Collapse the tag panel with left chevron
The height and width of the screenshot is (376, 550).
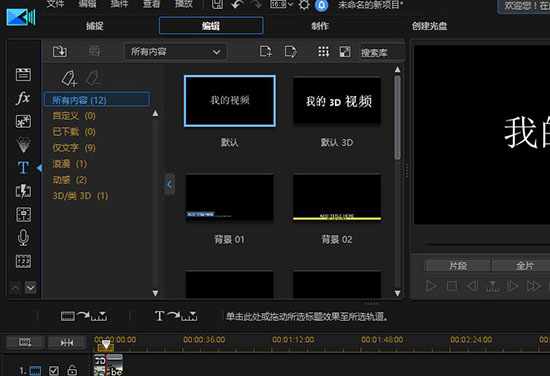click(x=170, y=184)
